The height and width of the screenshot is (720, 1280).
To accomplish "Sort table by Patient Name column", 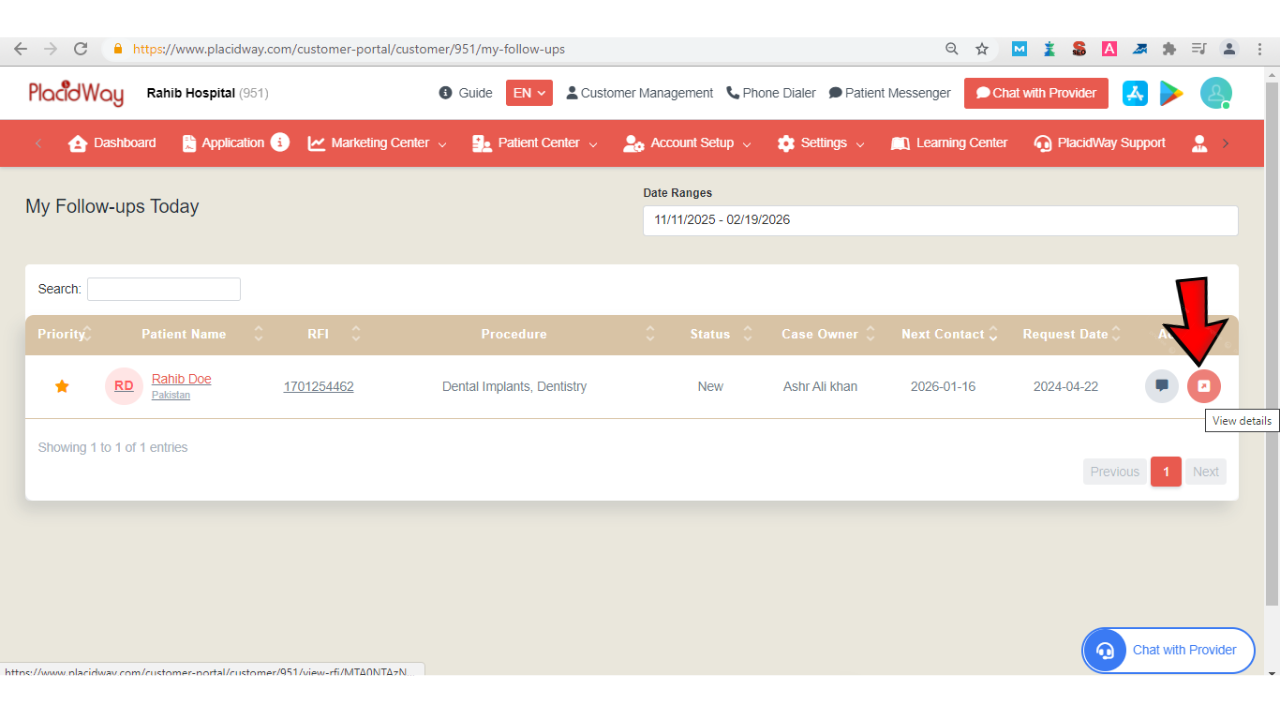I will pos(184,334).
